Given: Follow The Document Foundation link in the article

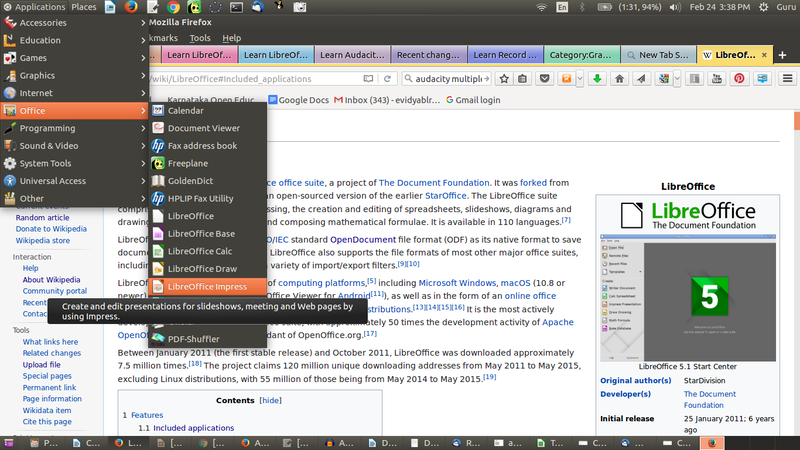Looking at the screenshot, I should coord(434,183).
